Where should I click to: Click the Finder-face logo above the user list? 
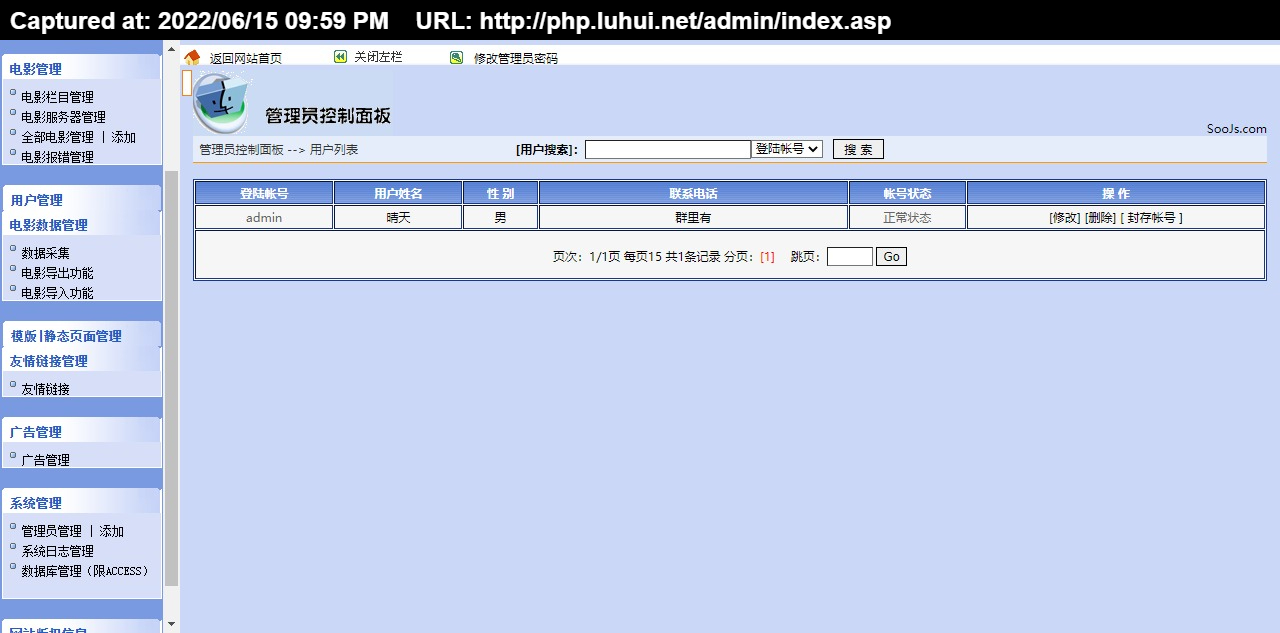pyautogui.click(x=222, y=103)
